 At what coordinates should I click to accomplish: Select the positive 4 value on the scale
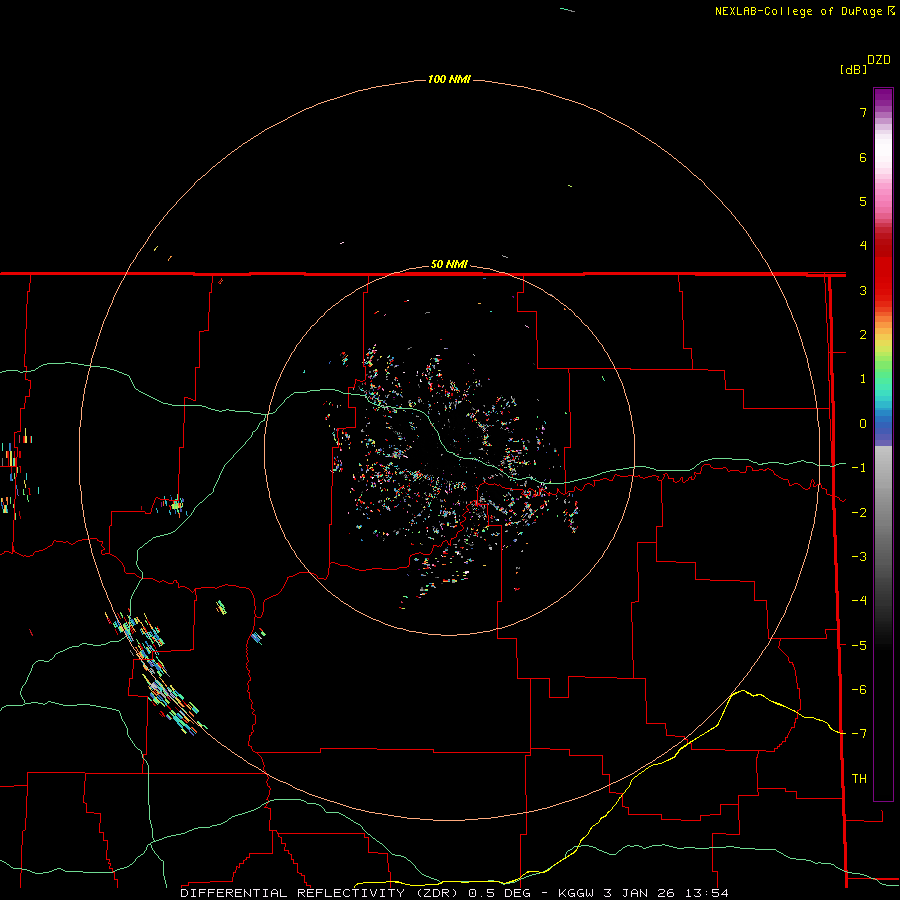pyautogui.click(x=863, y=246)
